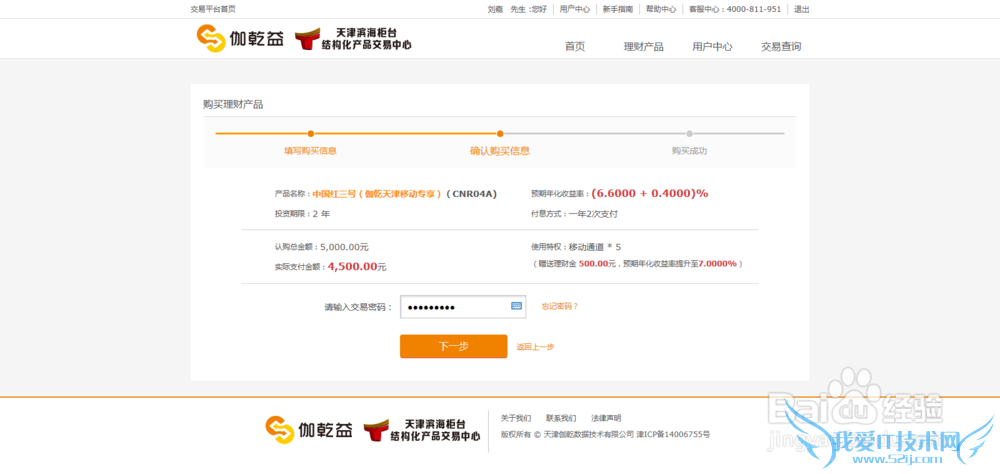
Task: Click the 使用特权：移动通道 * 5 text
Action: 576,247
